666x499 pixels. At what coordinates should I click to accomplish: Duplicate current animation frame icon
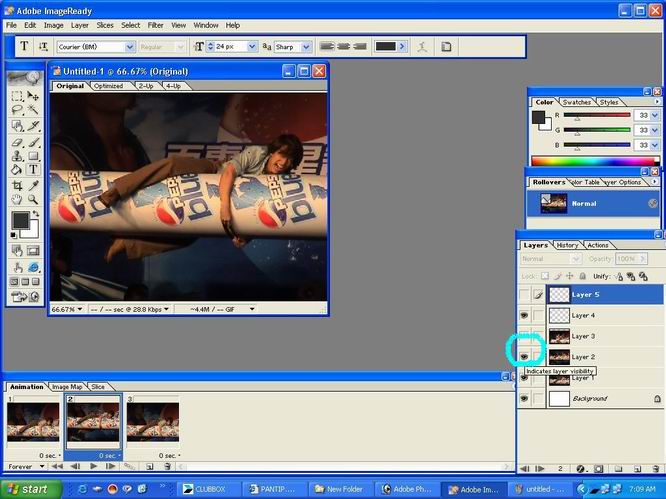tap(150, 466)
